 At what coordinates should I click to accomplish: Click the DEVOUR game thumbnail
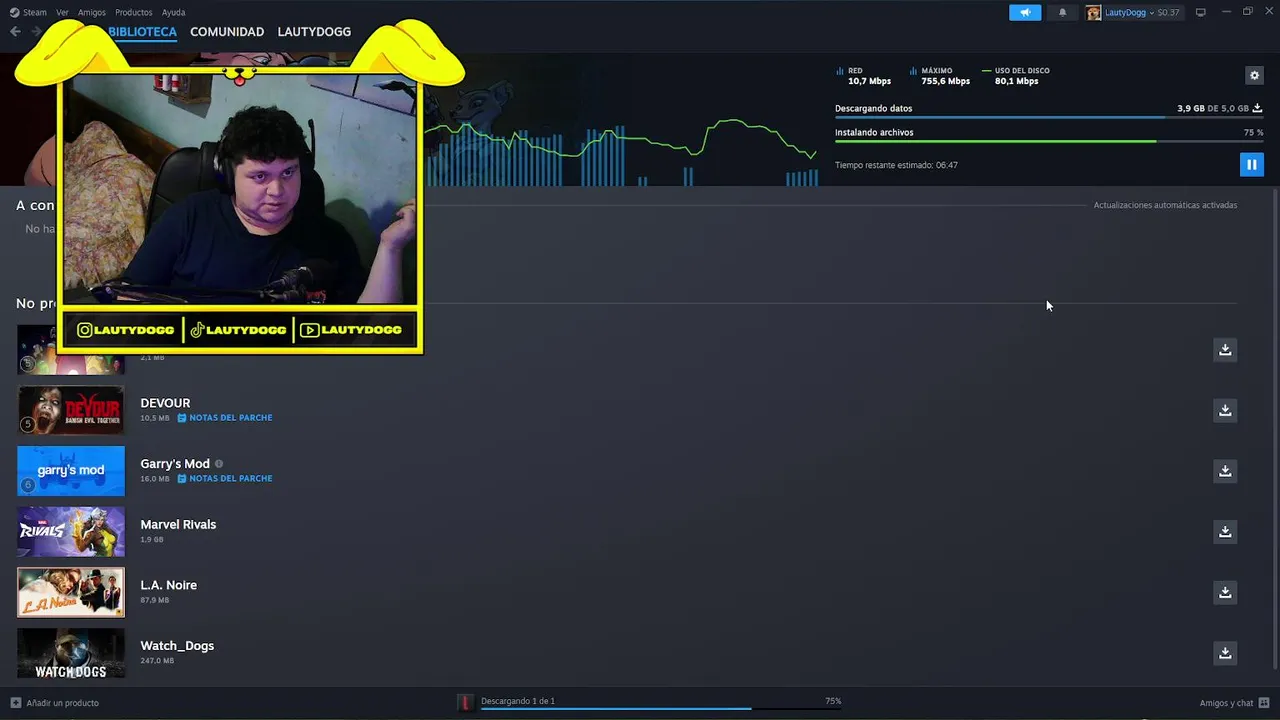click(x=71, y=410)
